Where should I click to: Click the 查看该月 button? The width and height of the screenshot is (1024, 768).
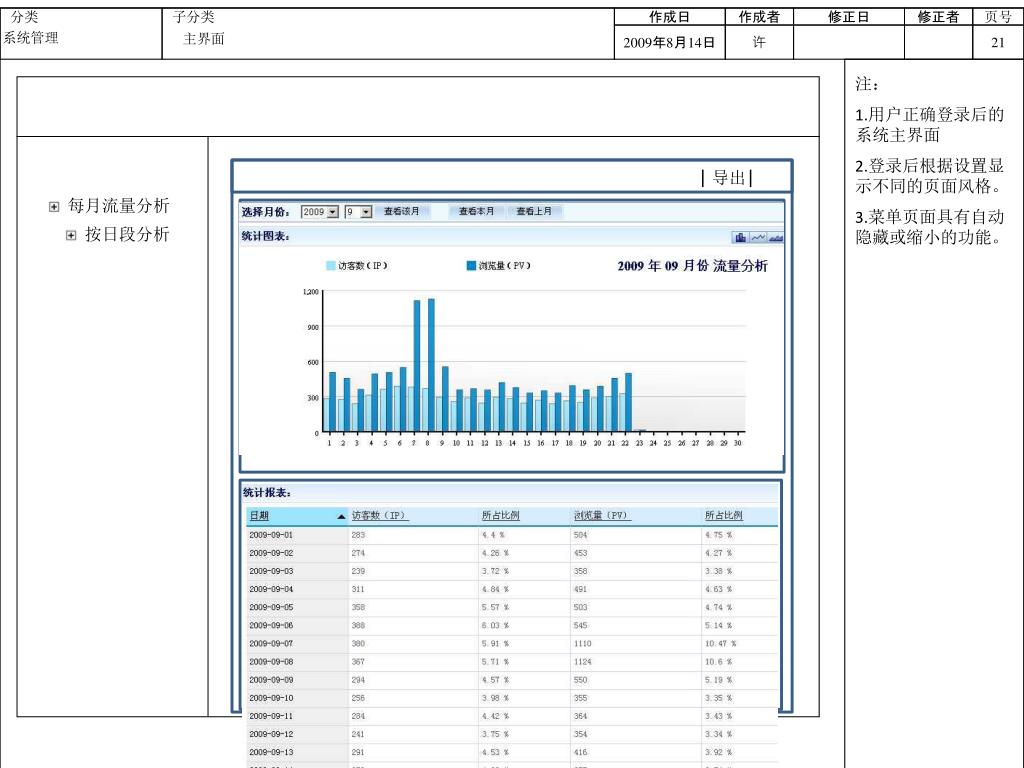pyautogui.click(x=402, y=212)
